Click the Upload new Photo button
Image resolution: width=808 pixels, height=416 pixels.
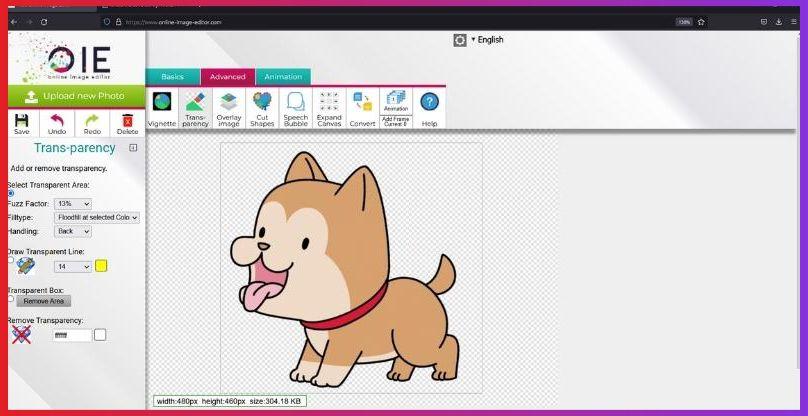tap(74, 96)
